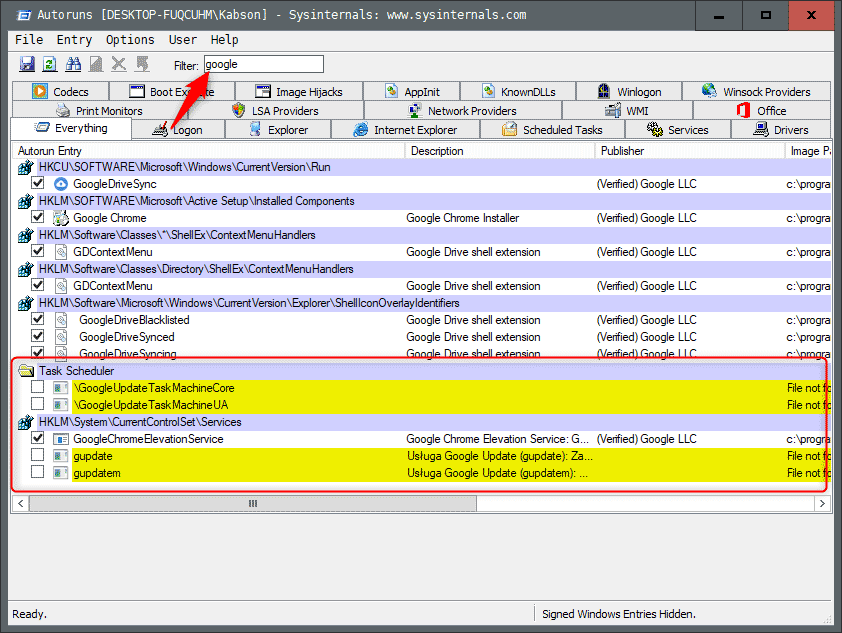
Task: Uncheck the GoogleDriveSynced entry
Action: 38,336
